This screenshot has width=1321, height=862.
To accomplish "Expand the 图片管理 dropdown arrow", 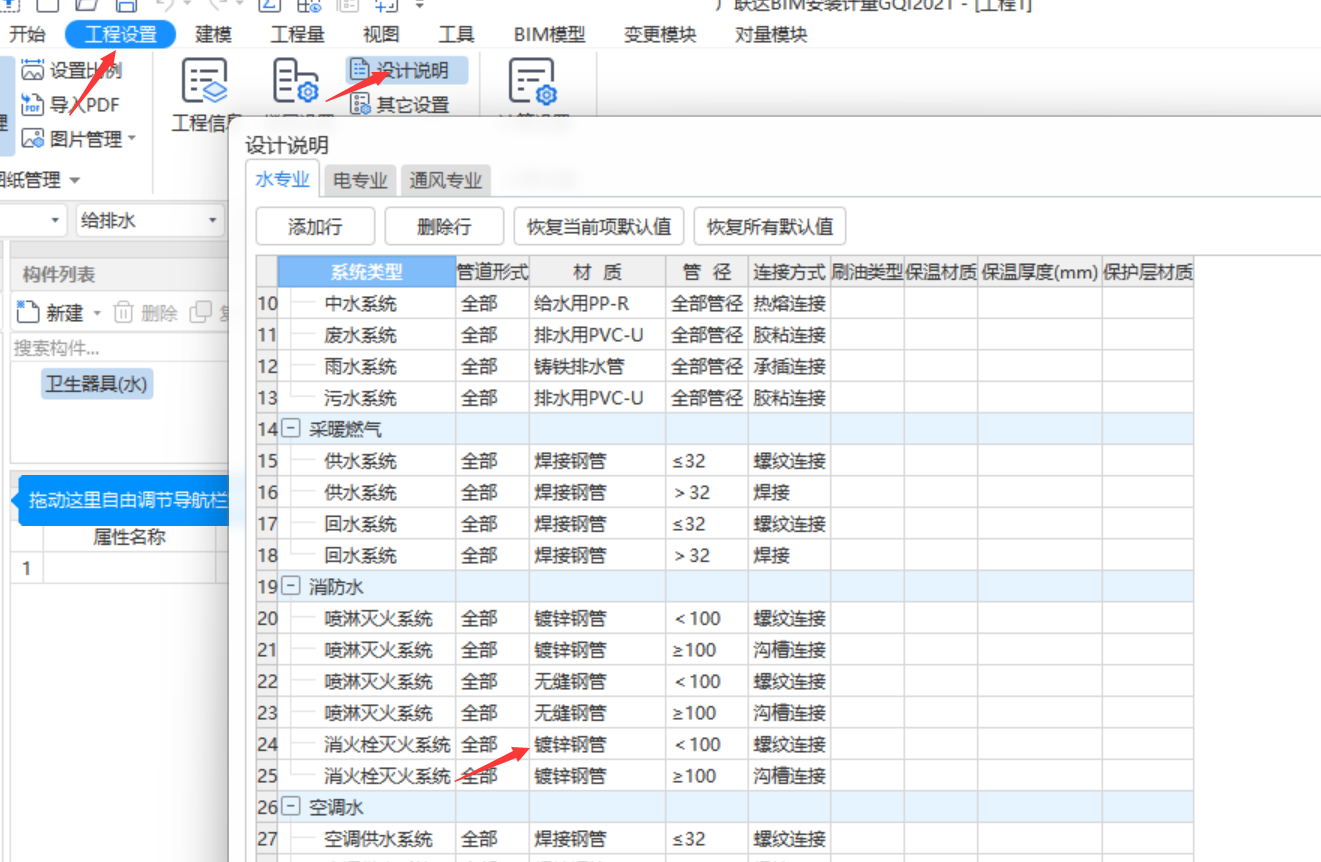I will click(x=131, y=139).
